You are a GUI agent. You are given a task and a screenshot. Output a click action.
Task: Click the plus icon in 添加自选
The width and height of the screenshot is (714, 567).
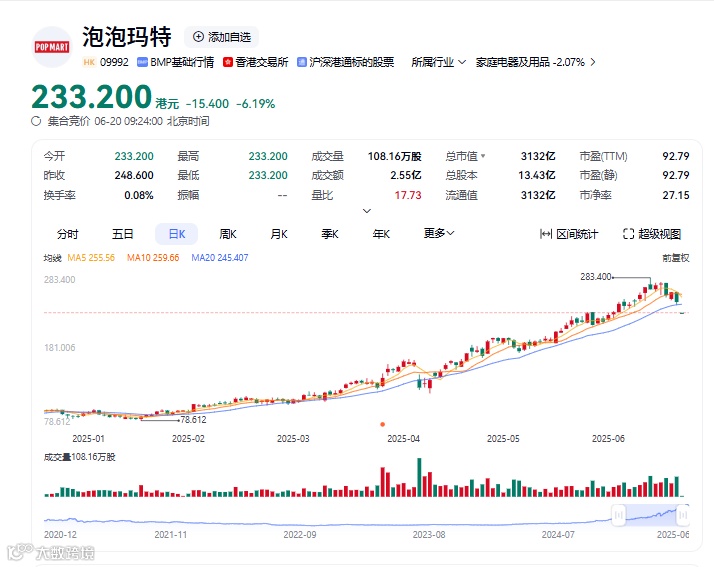tap(199, 37)
